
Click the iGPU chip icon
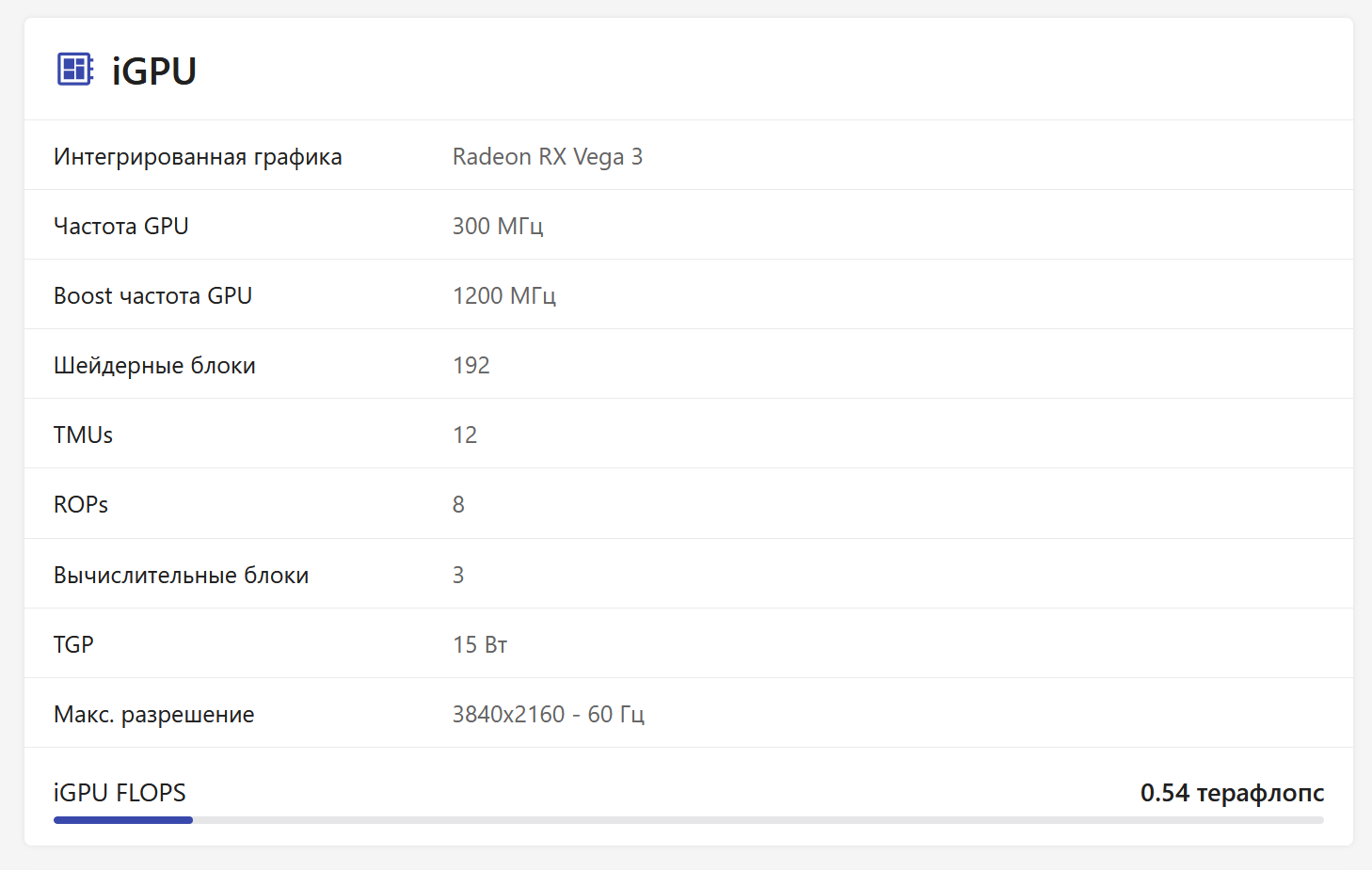click(74, 70)
